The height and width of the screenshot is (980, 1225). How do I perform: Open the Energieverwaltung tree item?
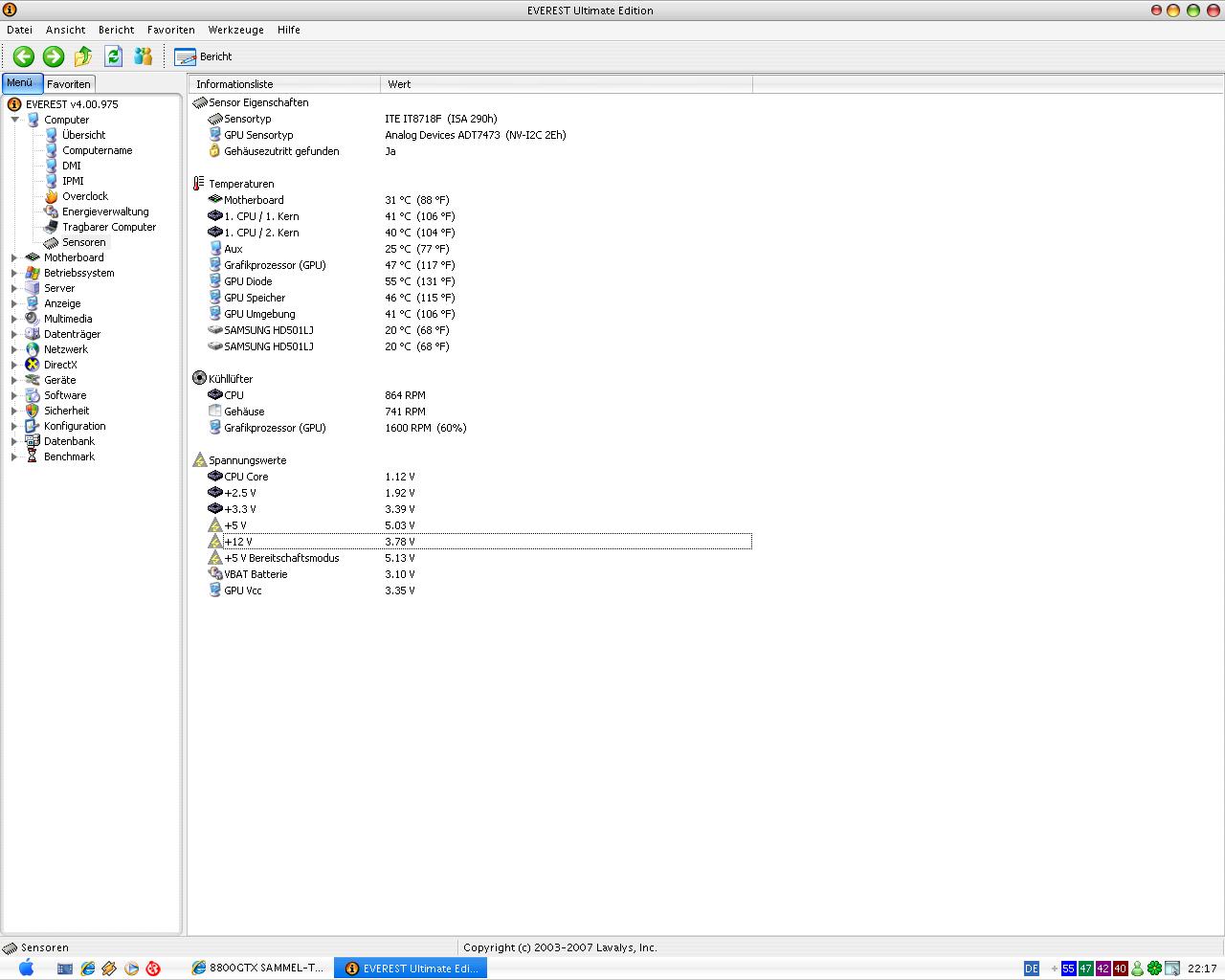(105, 212)
